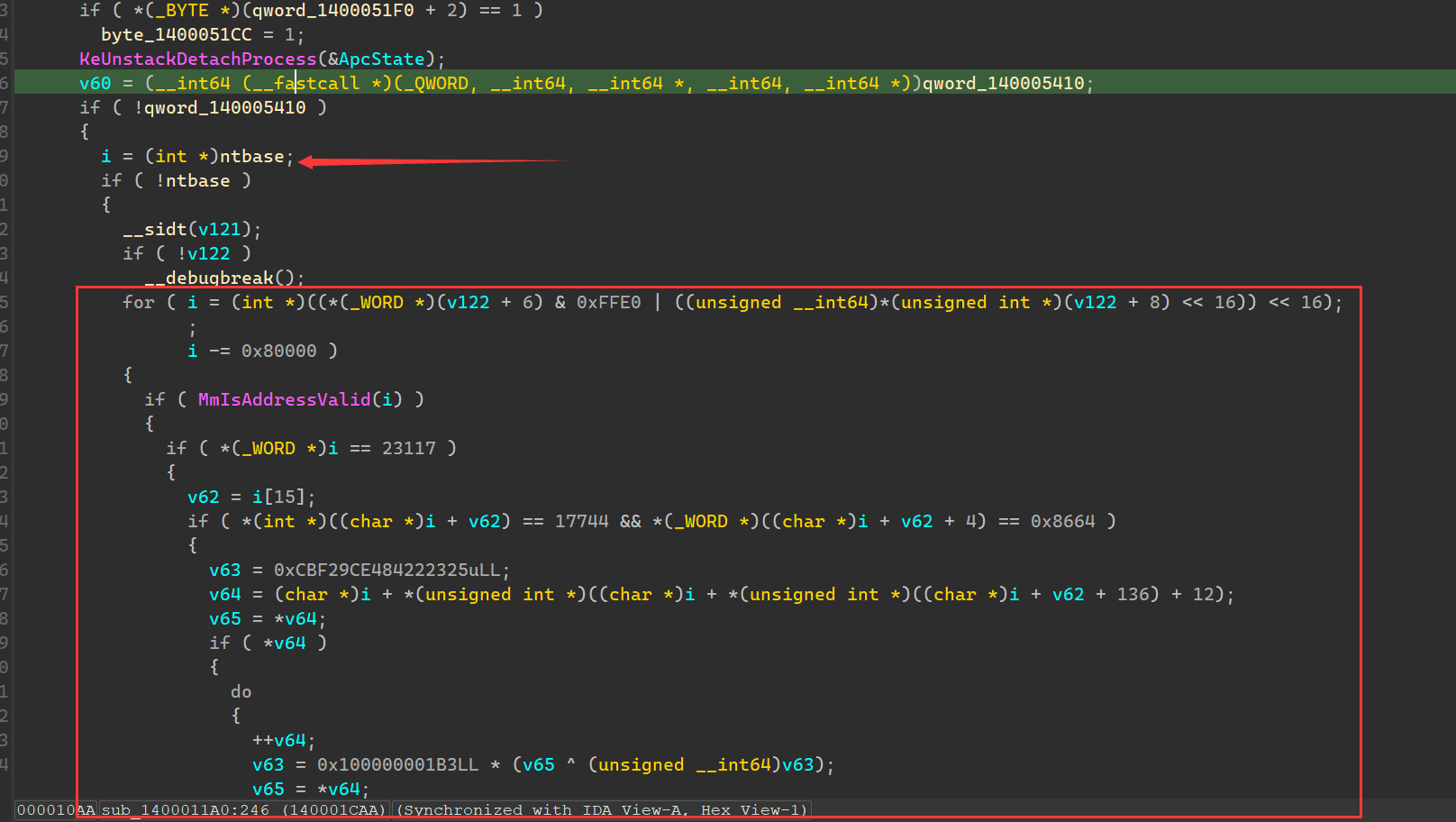This screenshot has height=822, width=1456.
Task: Click 'if ( *v64 )' condition
Action: (268, 643)
